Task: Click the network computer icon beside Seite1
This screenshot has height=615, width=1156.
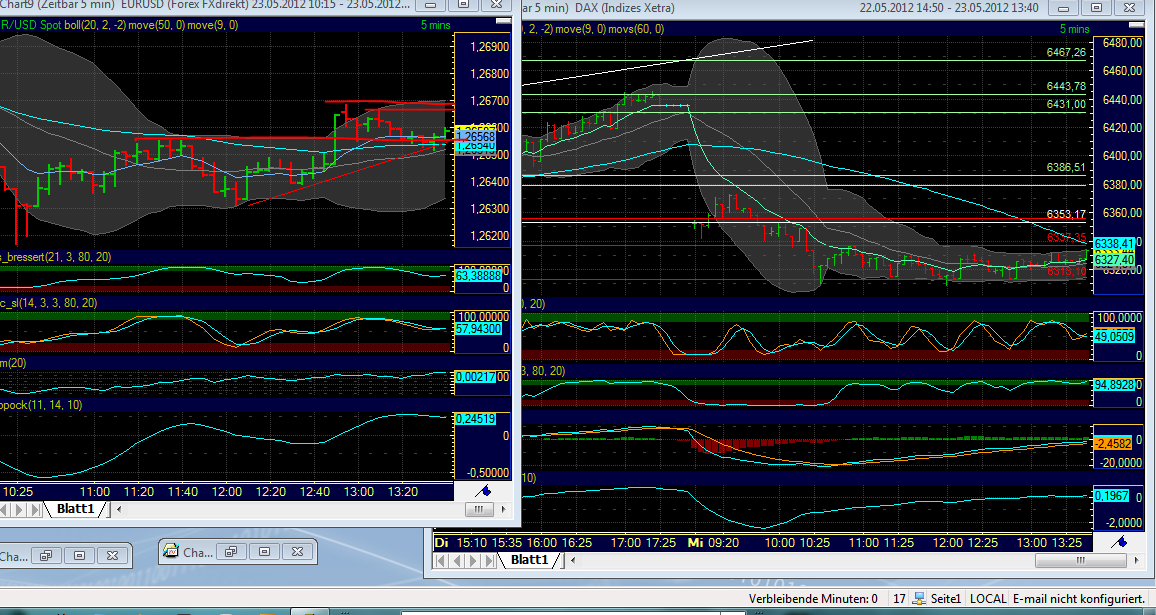Action: click(x=917, y=597)
